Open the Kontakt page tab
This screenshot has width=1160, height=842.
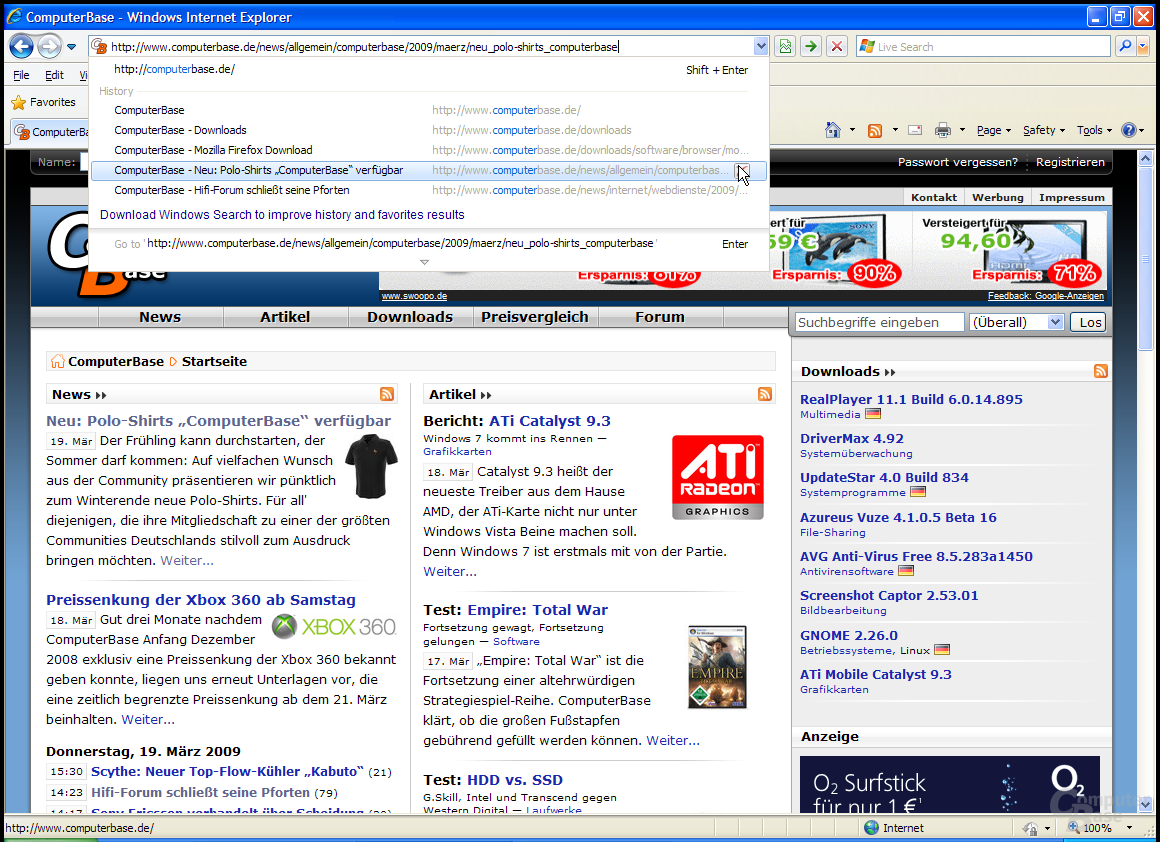(934, 198)
